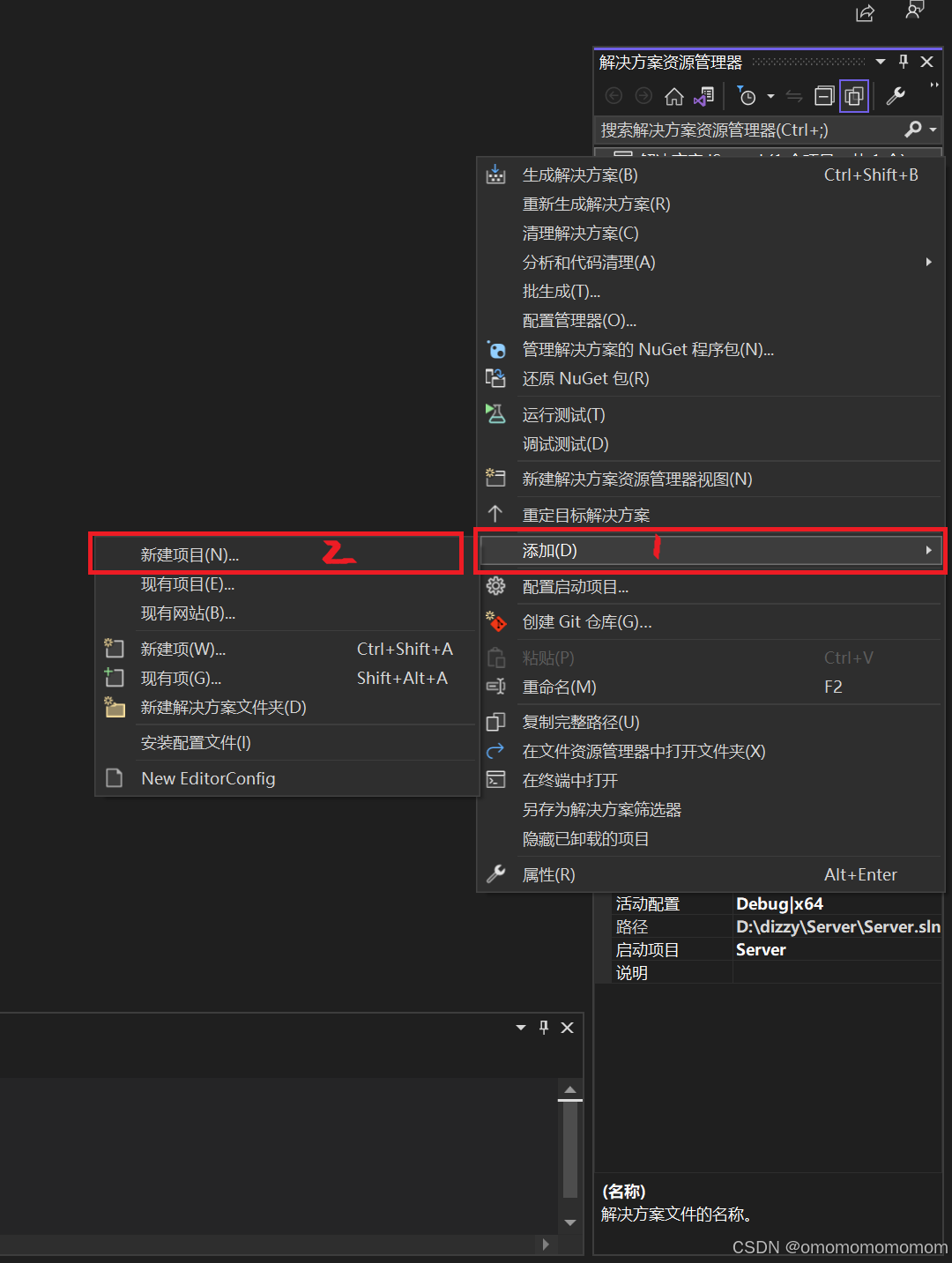952x1263 pixels.
Task: Select the Collapse All icon in Solution Explorer
Action: click(823, 95)
